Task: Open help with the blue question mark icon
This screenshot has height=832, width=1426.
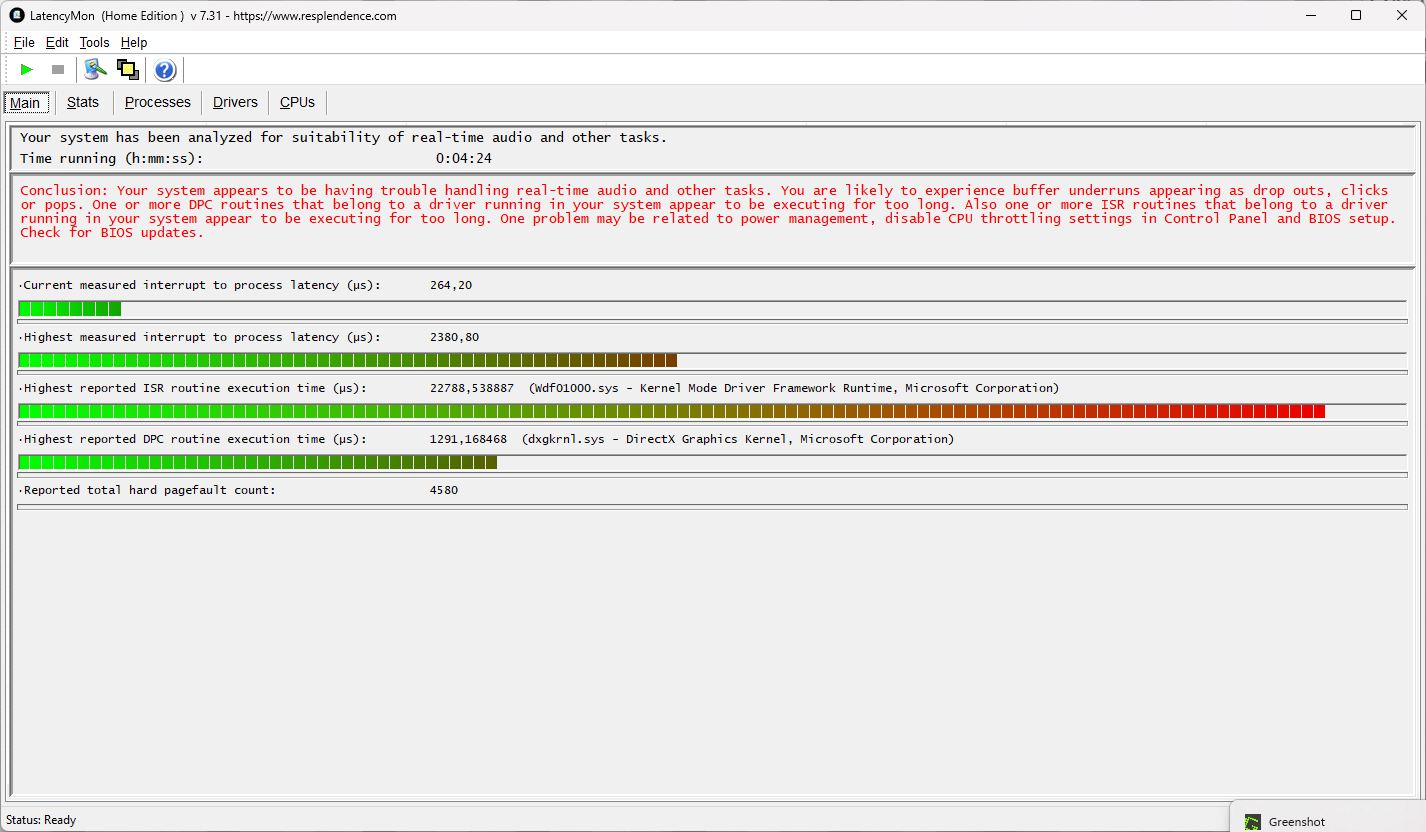Action: 165,70
